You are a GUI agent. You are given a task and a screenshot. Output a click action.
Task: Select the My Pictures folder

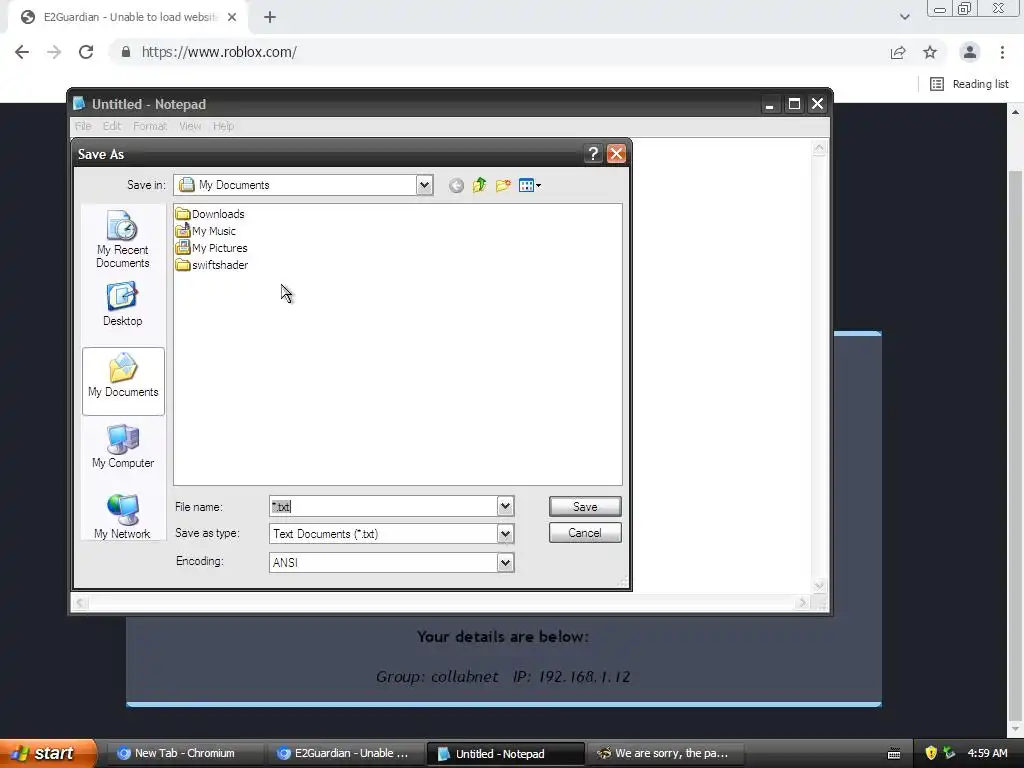pos(212,248)
